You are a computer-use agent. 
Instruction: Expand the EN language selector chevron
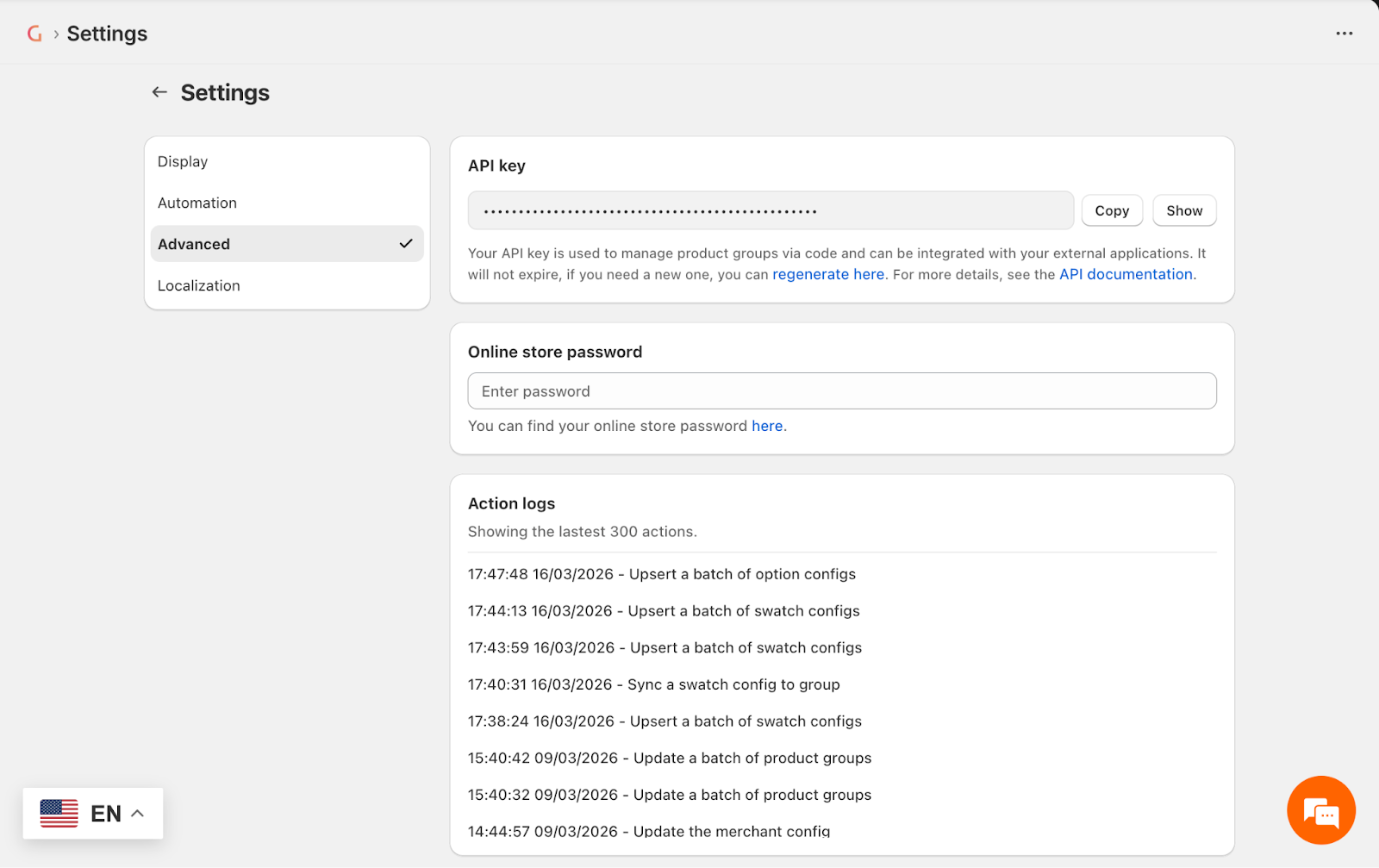tap(137, 813)
